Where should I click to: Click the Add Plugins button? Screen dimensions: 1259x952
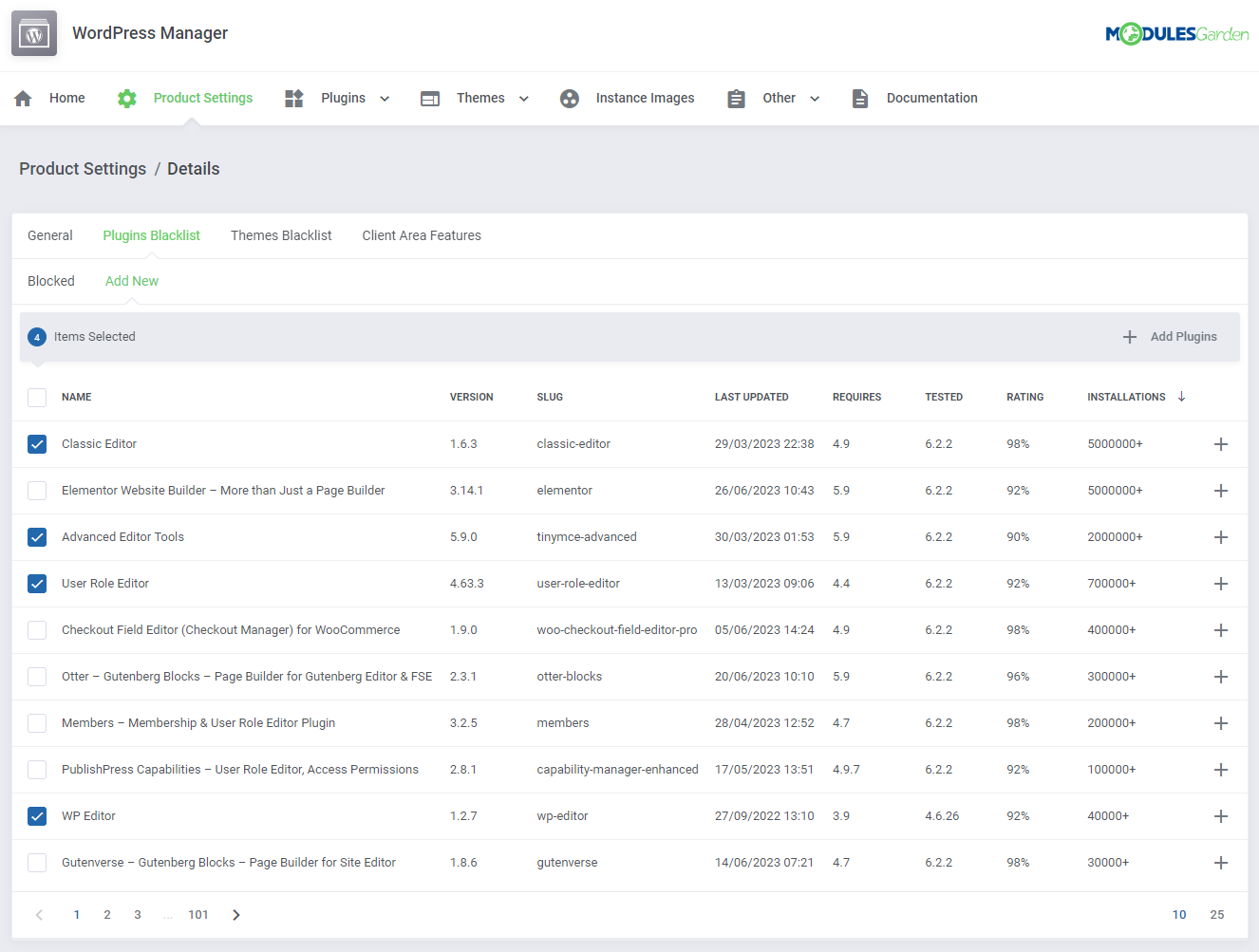(x=1170, y=337)
